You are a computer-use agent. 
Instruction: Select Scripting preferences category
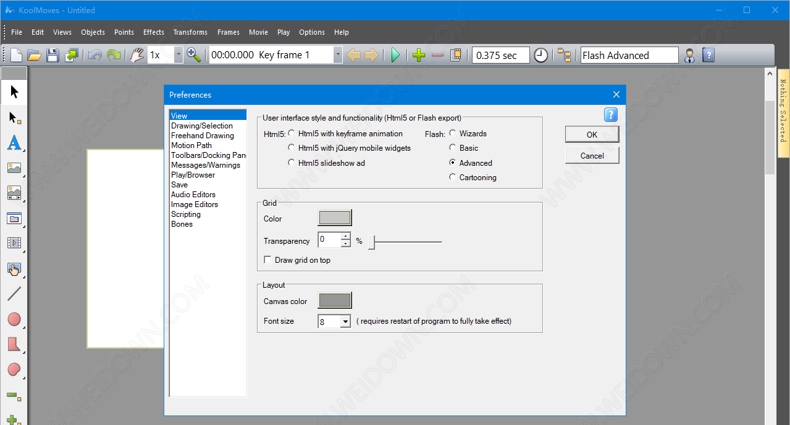(185, 214)
